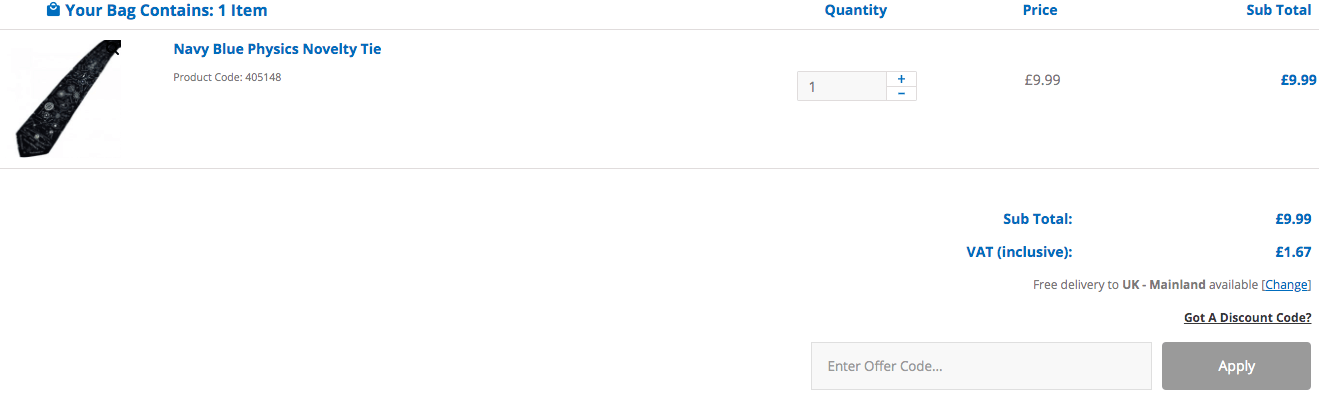Open the Got A Discount Code link
Image resolution: width=1319 pixels, height=400 pixels.
pyautogui.click(x=1247, y=317)
